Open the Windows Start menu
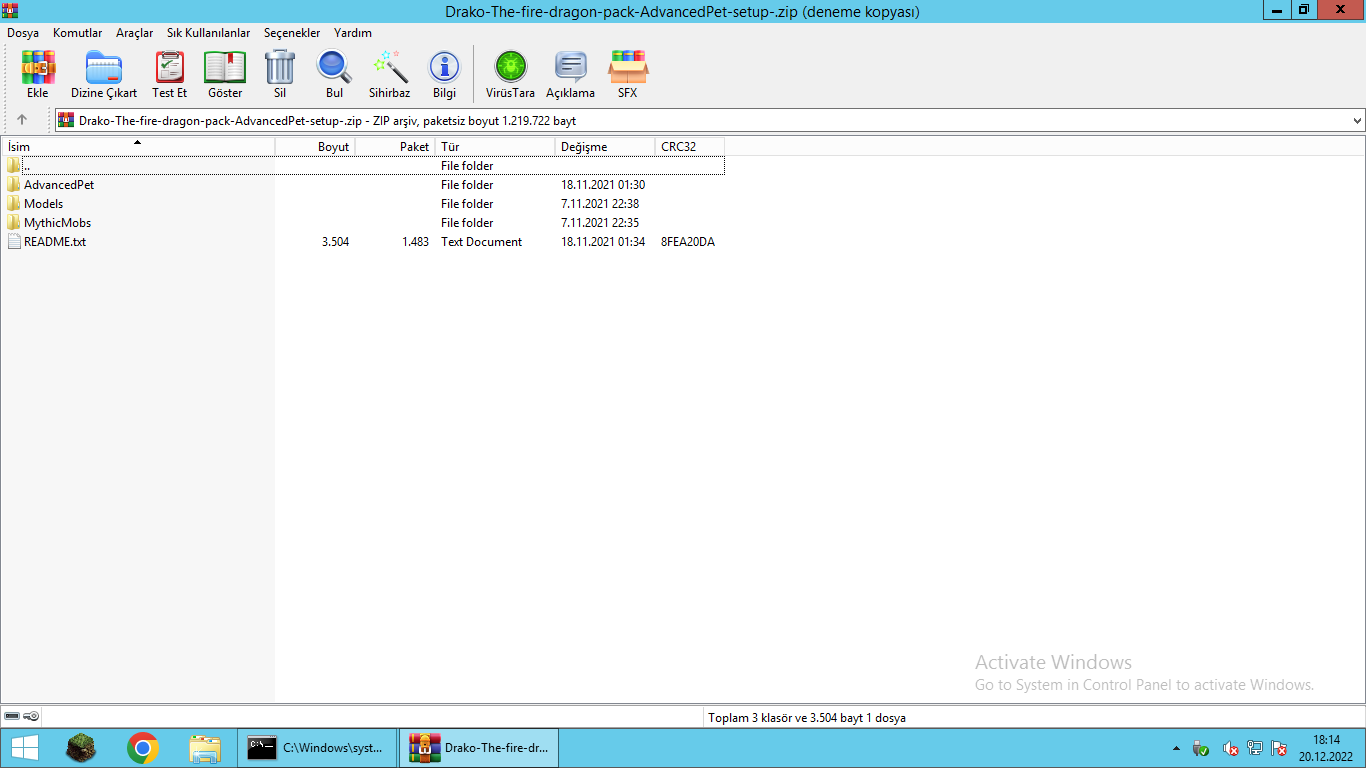This screenshot has width=1366, height=768. pyautogui.click(x=24, y=748)
